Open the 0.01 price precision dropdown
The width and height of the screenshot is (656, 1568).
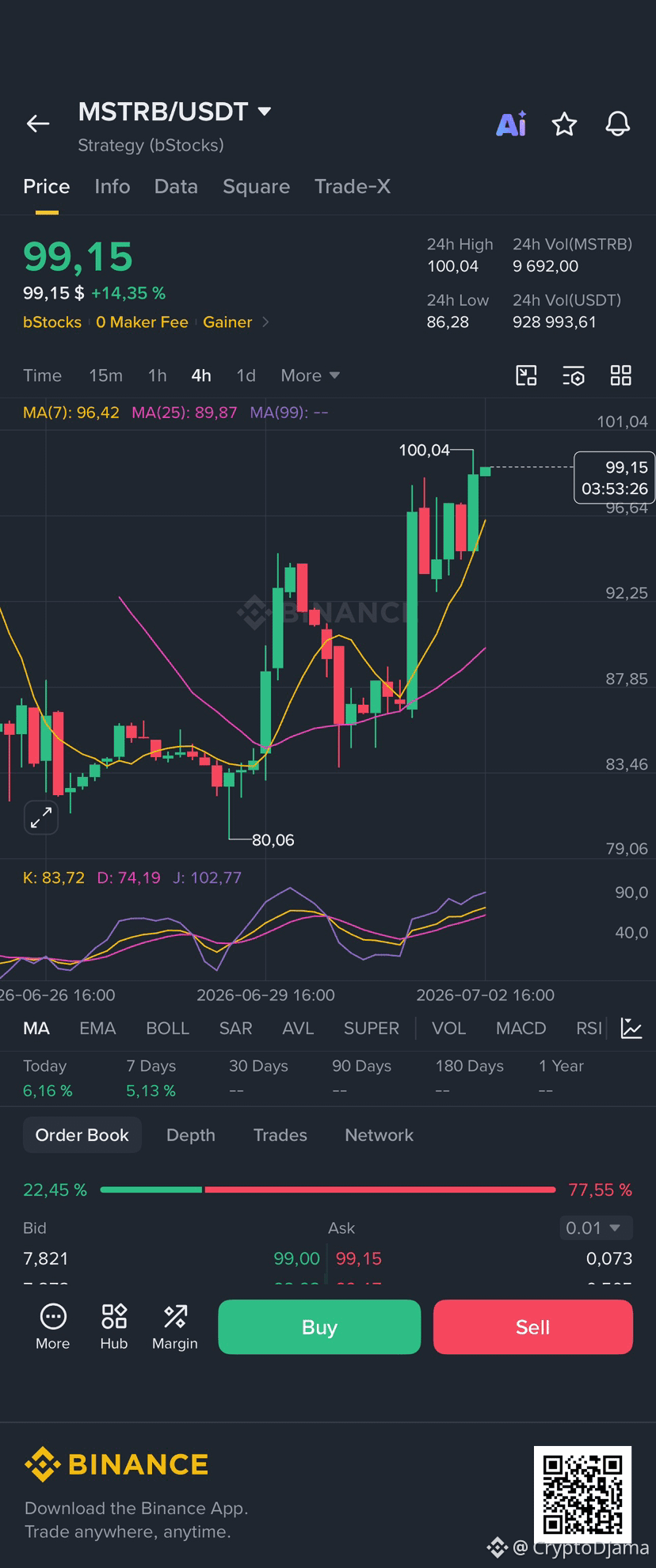coord(596,1228)
